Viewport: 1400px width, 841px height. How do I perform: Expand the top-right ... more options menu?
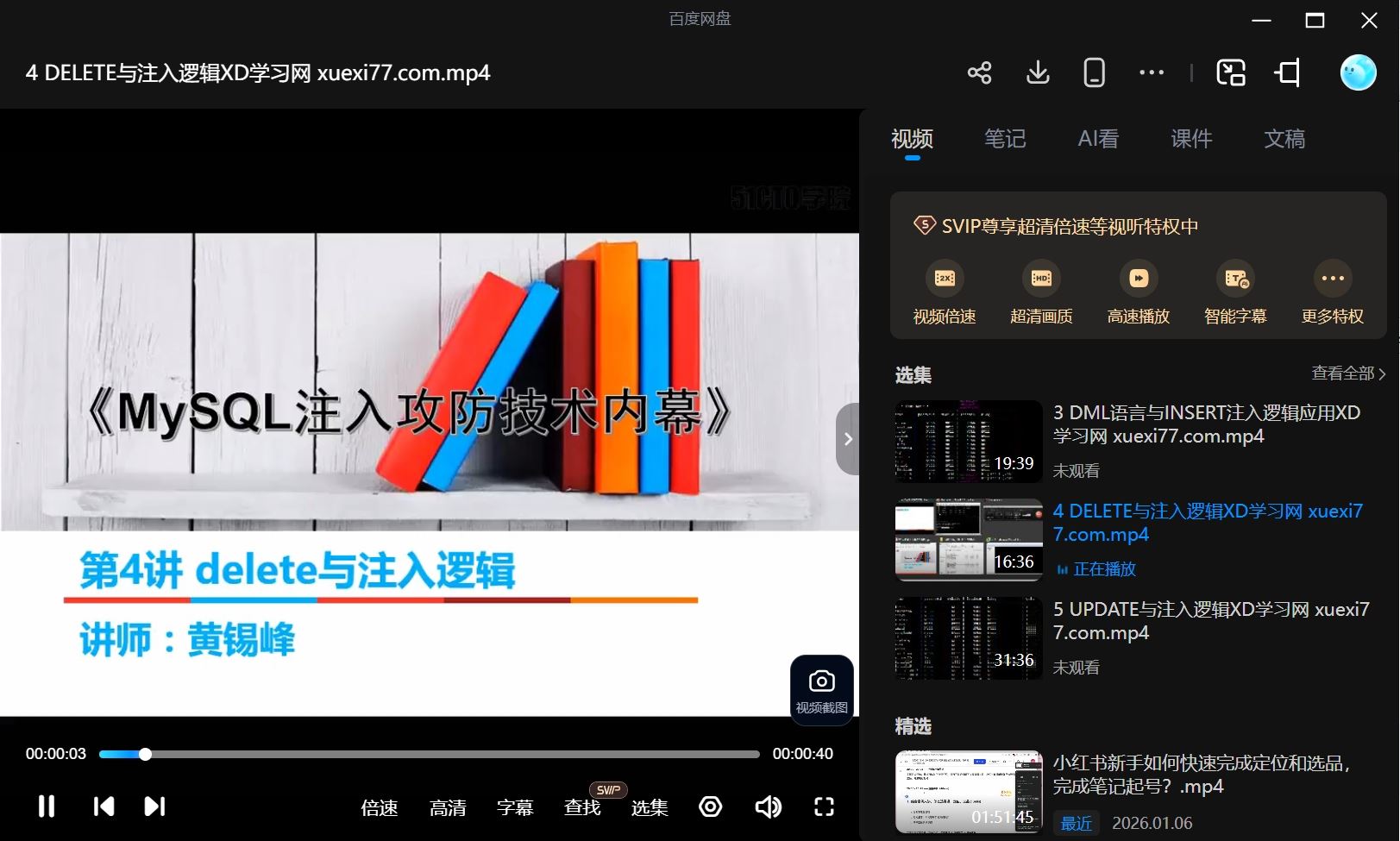1151,72
